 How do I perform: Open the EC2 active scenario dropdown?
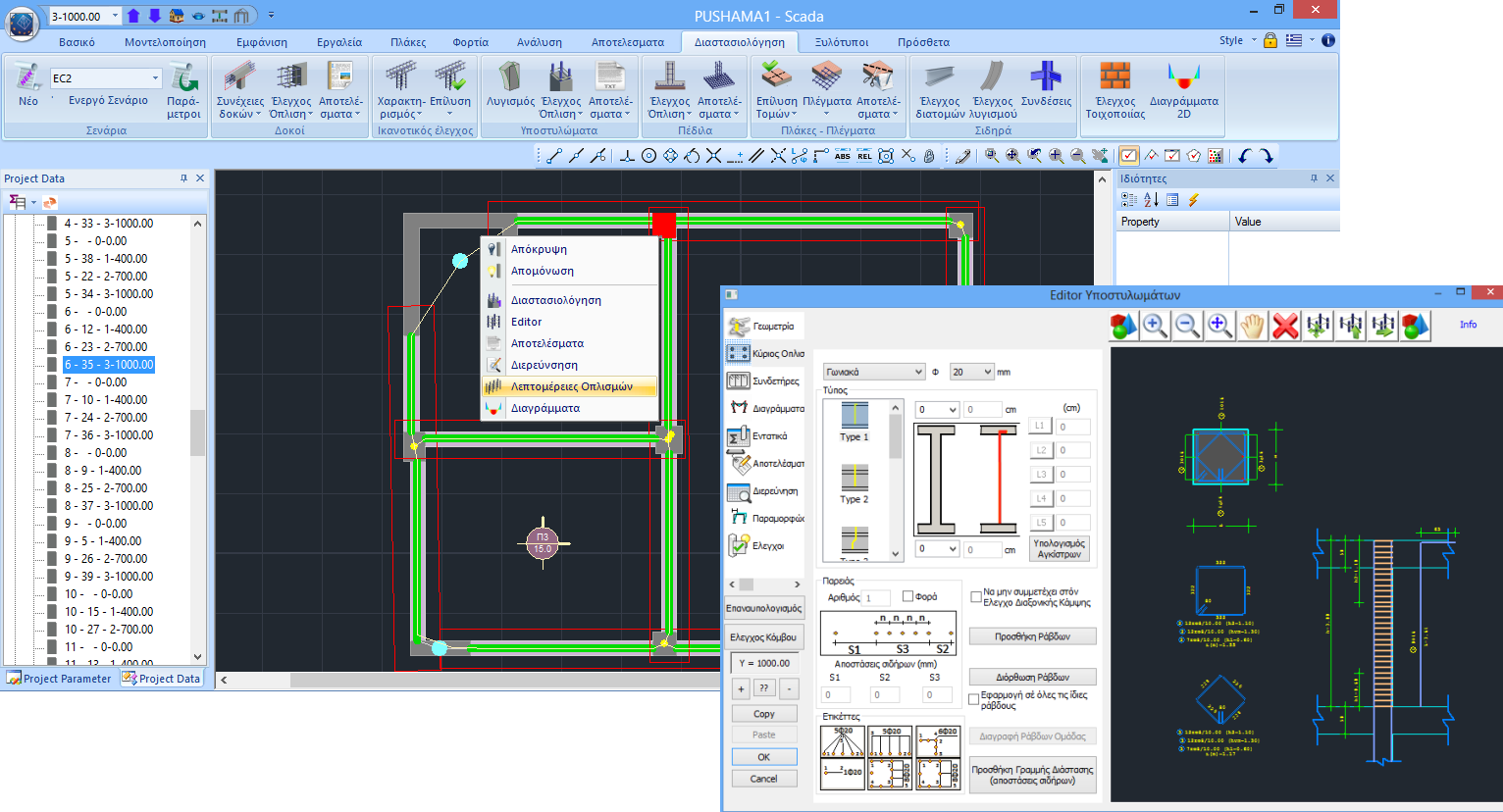point(155,78)
